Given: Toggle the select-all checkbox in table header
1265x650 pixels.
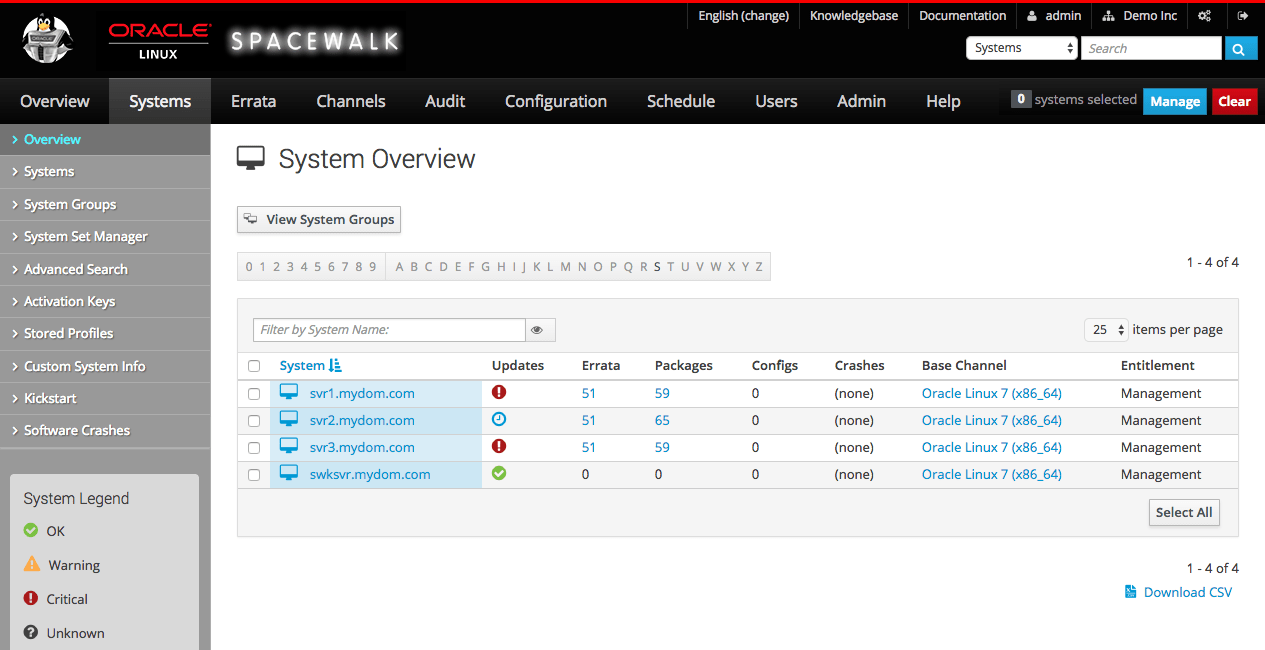Looking at the screenshot, I should tap(254, 366).
